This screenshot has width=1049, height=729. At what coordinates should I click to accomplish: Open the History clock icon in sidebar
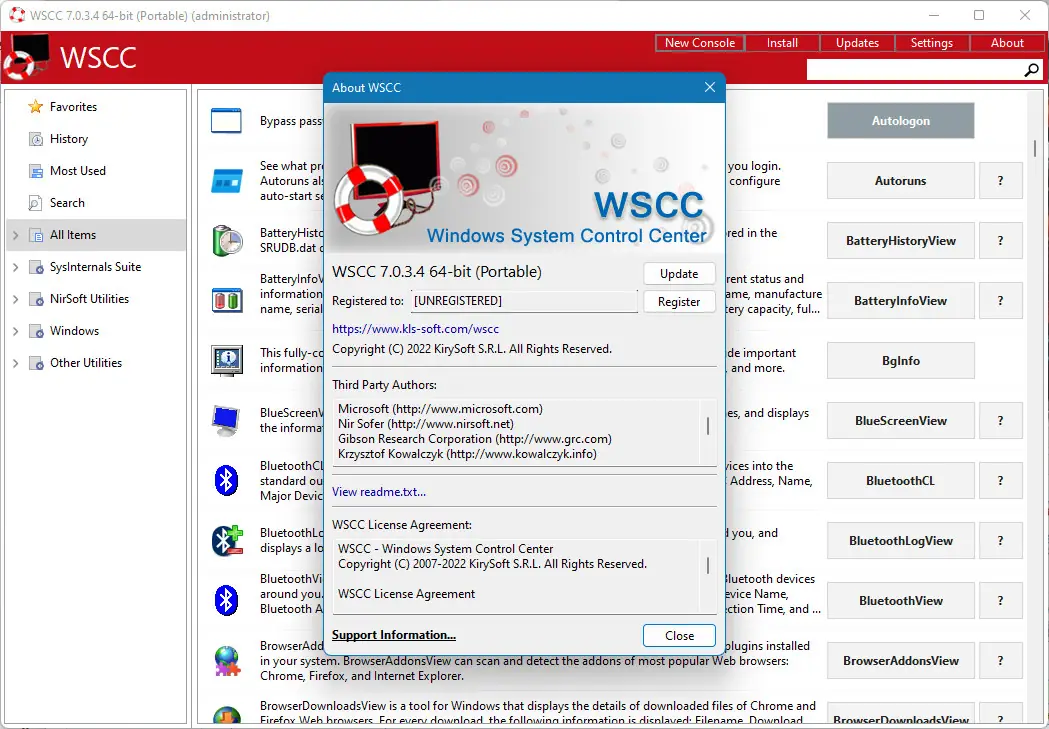pyautogui.click(x=35, y=139)
